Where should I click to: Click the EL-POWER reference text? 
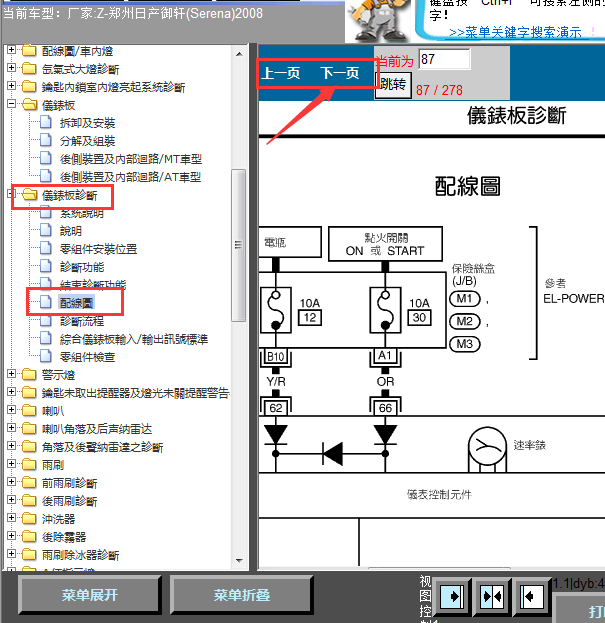point(574,299)
